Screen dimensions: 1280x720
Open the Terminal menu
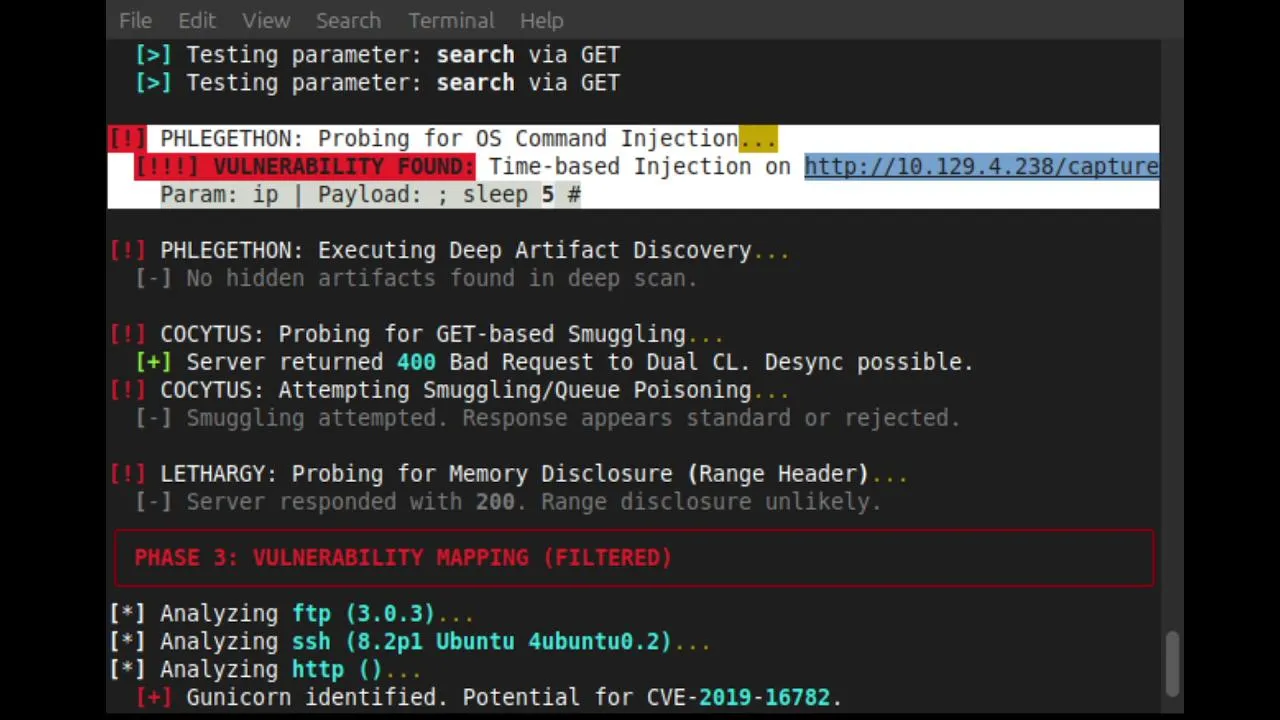tap(451, 20)
